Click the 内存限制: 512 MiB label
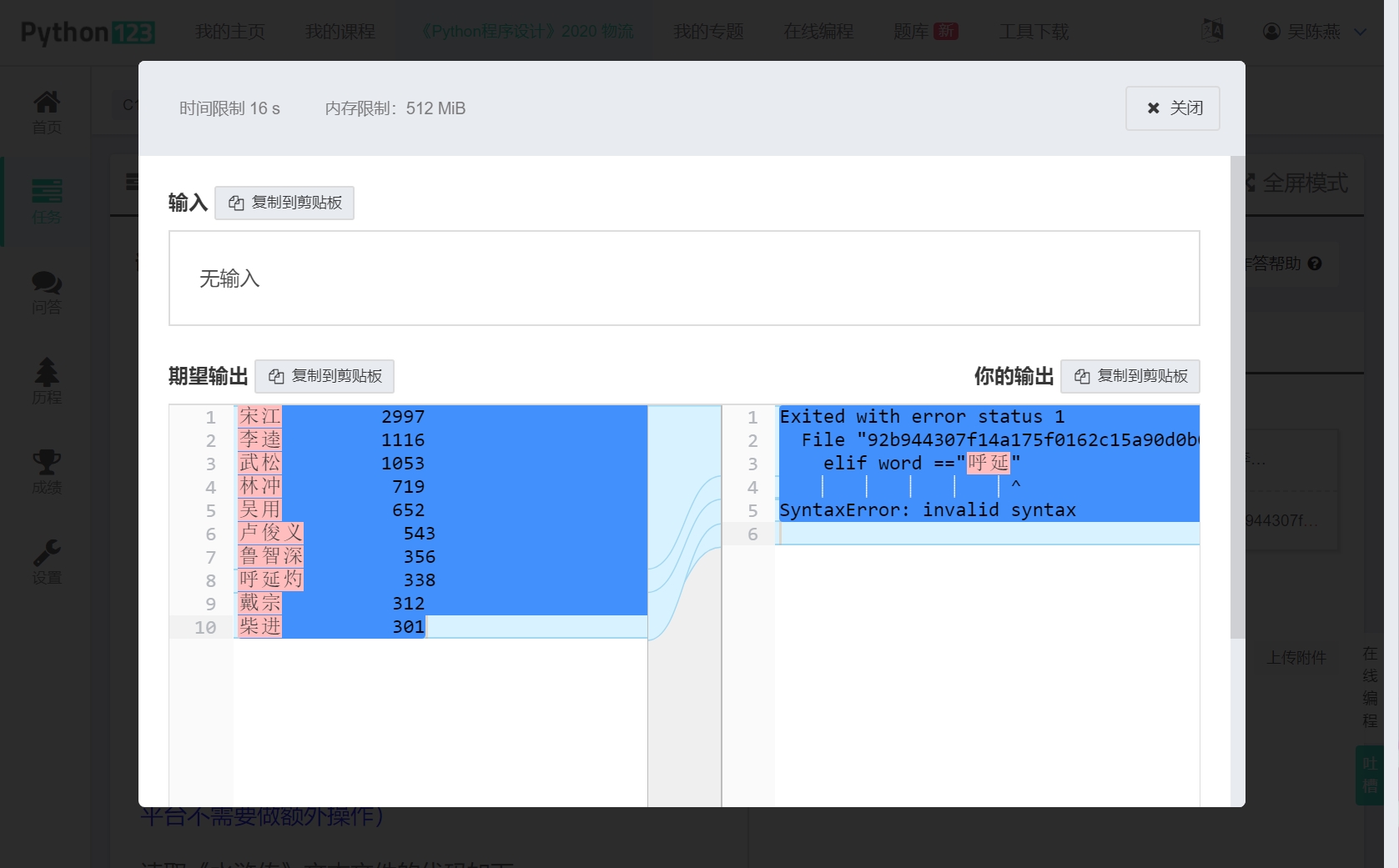The image size is (1399, 868). (x=395, y=108)
